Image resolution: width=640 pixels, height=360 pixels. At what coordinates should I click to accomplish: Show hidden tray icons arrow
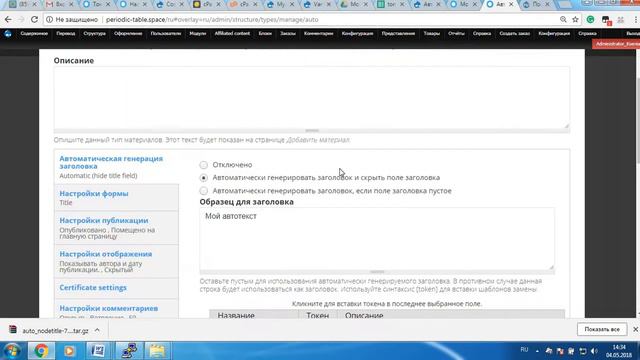(x=537, y=351)
